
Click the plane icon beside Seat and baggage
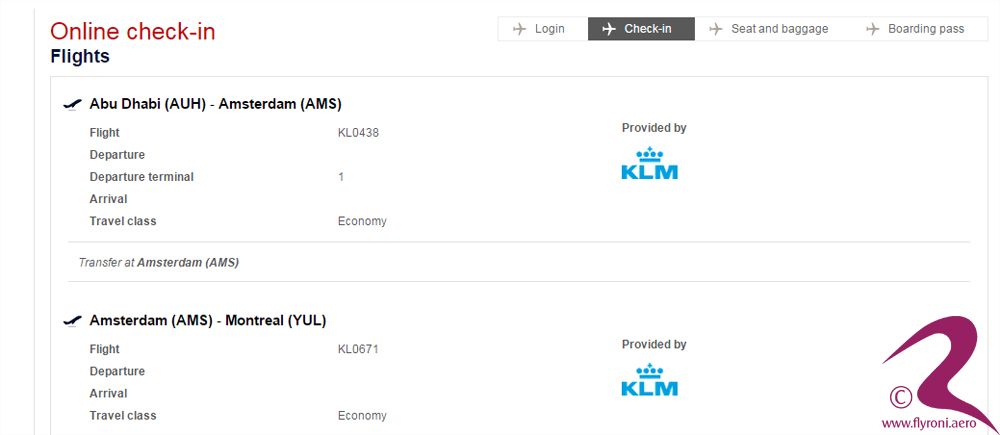tap(716, 29)
